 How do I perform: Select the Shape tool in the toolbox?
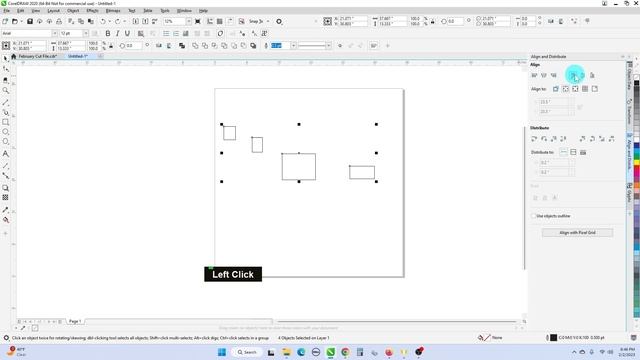[x=5, y=69]
